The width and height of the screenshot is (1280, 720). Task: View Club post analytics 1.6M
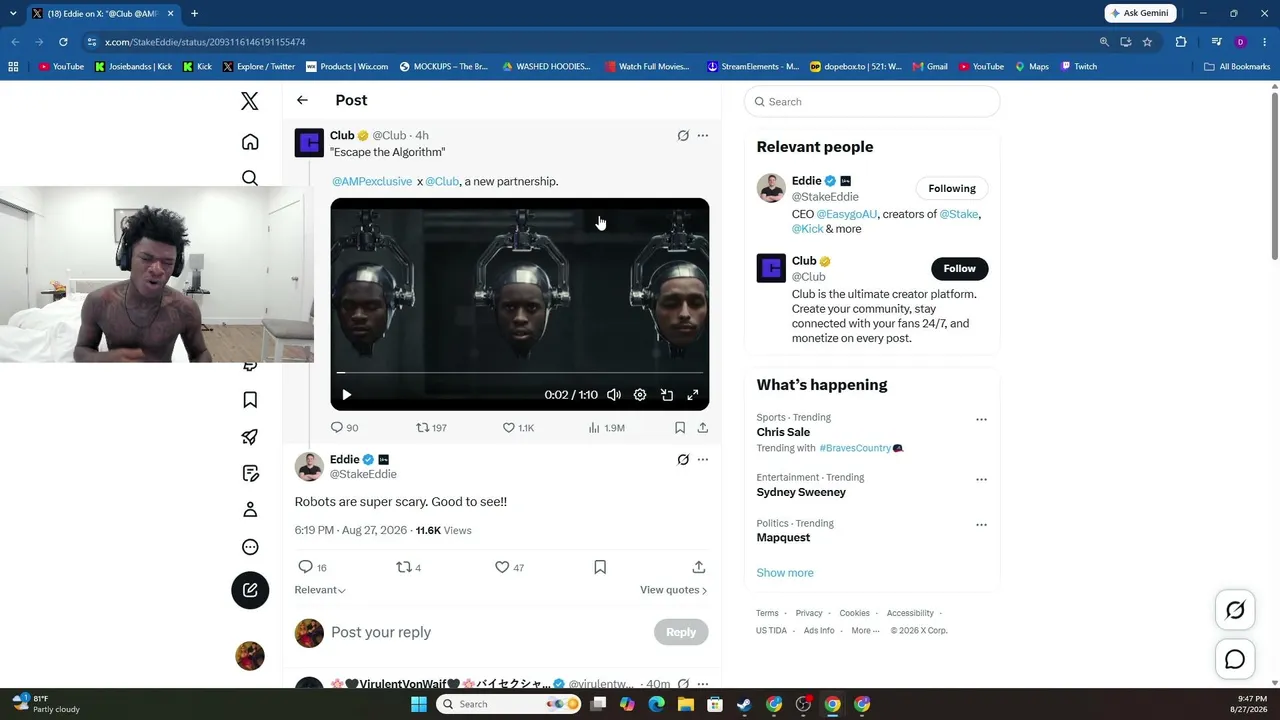click(x=606, y=428)
